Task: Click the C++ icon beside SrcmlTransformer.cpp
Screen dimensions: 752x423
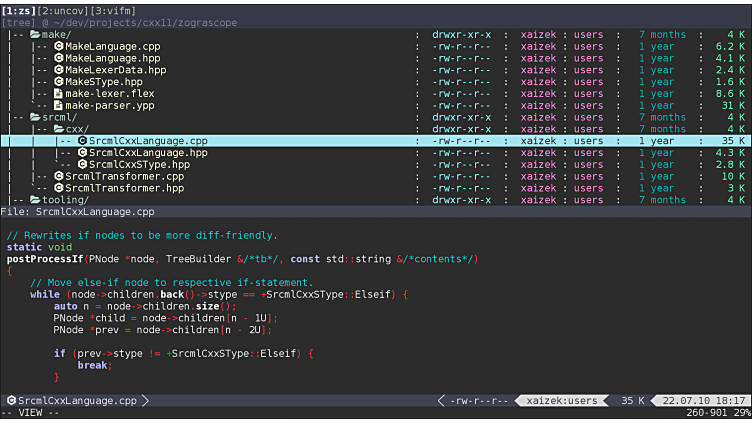Action: [57, 176]
